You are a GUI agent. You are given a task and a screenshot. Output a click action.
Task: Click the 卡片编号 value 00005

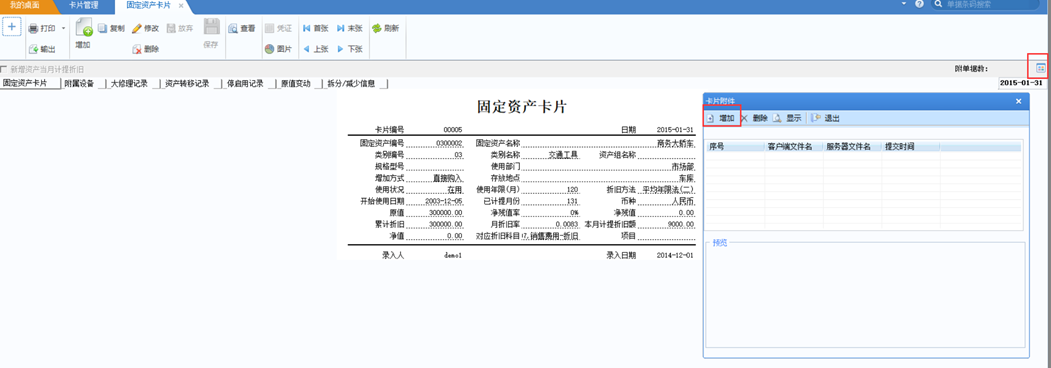click(x=453, y=129)
